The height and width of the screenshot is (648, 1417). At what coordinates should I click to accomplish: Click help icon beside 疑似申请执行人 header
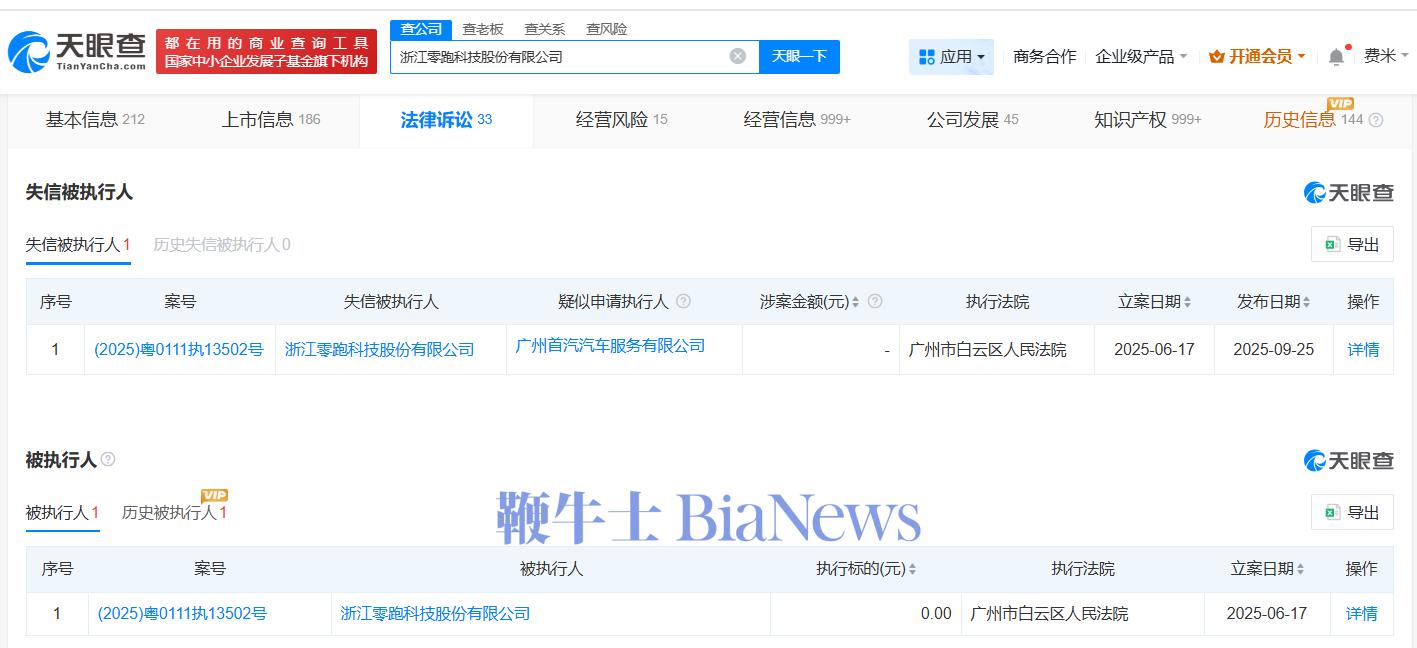coord(684,301)
